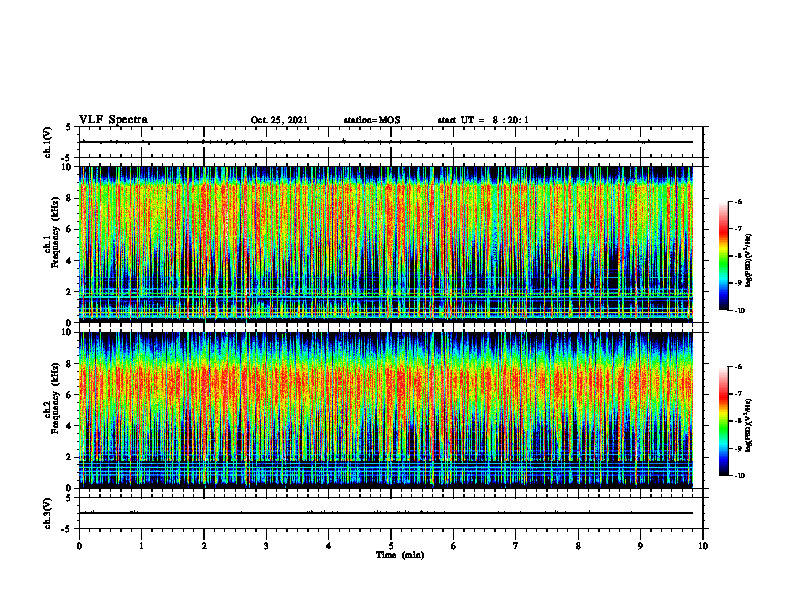Click the ch.1 colorbar log(PSD) label
This screenshot has width=792, height=612.
click(749, 261)
